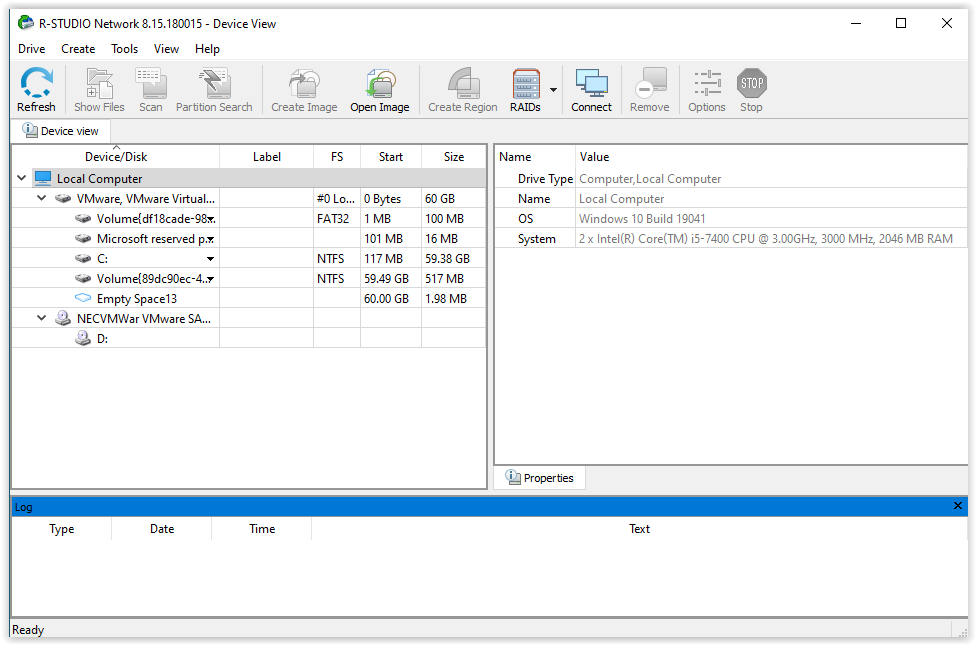Click the Size column header
Viewport: 976px width, 645px height.
[454, 157]
